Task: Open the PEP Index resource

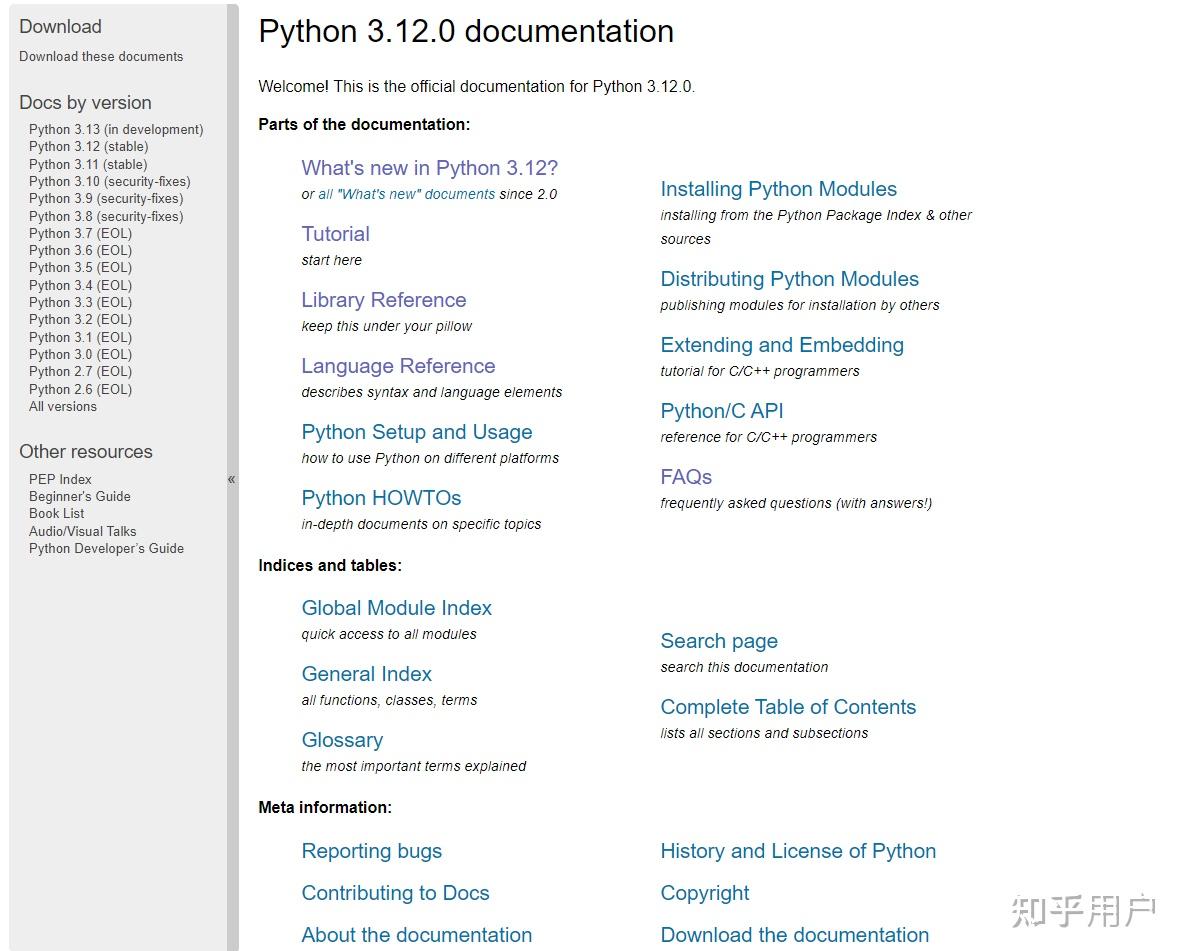Action: (x=60, y=478)
